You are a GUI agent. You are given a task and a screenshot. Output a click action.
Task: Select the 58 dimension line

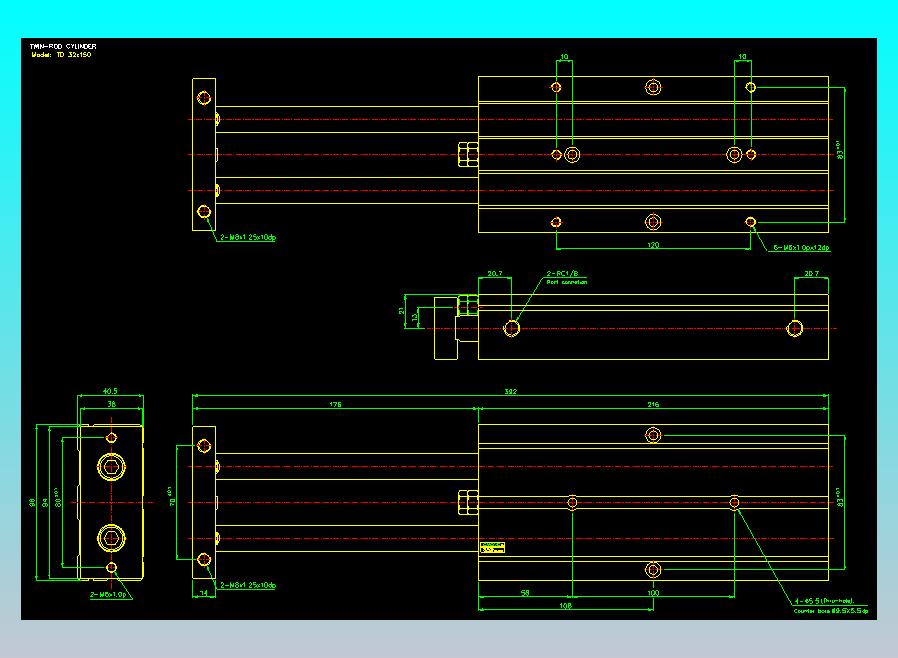point(524,590)
